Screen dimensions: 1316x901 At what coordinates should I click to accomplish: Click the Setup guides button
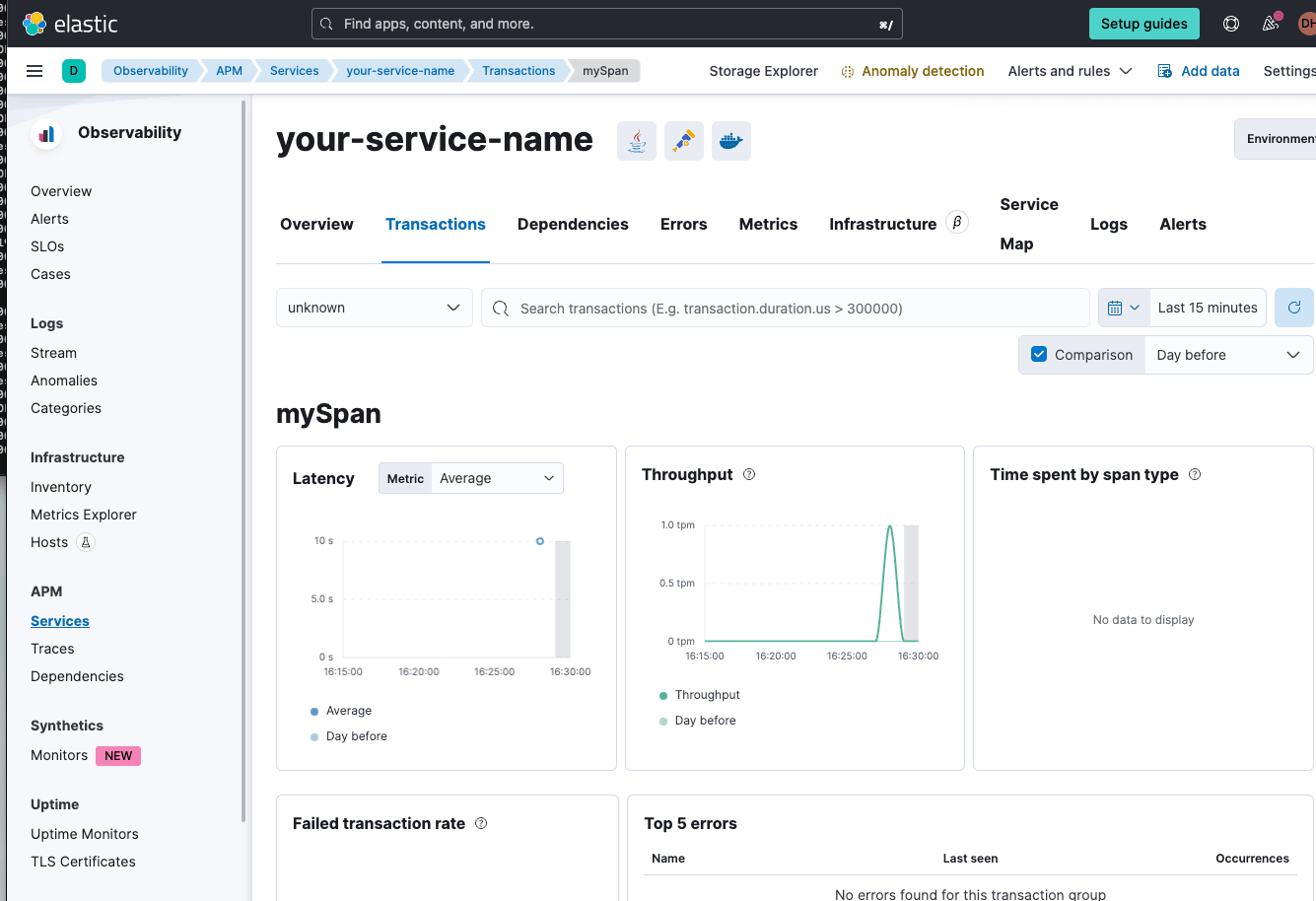coord(1143,24)
